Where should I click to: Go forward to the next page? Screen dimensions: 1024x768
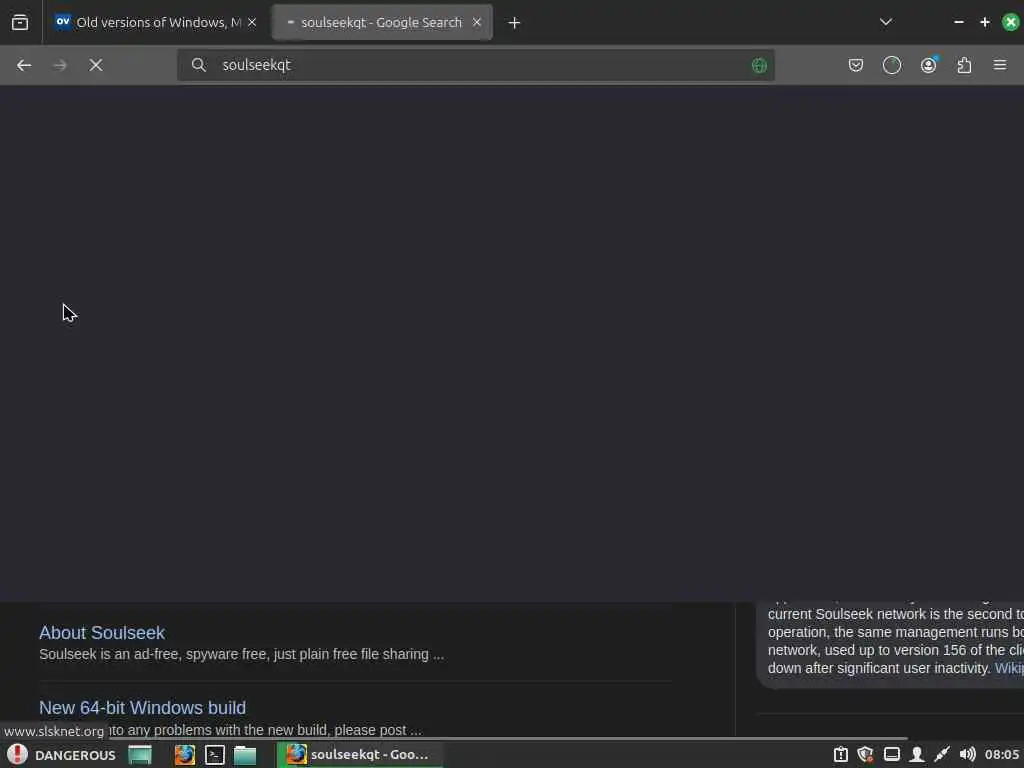[x=59, y=65]
